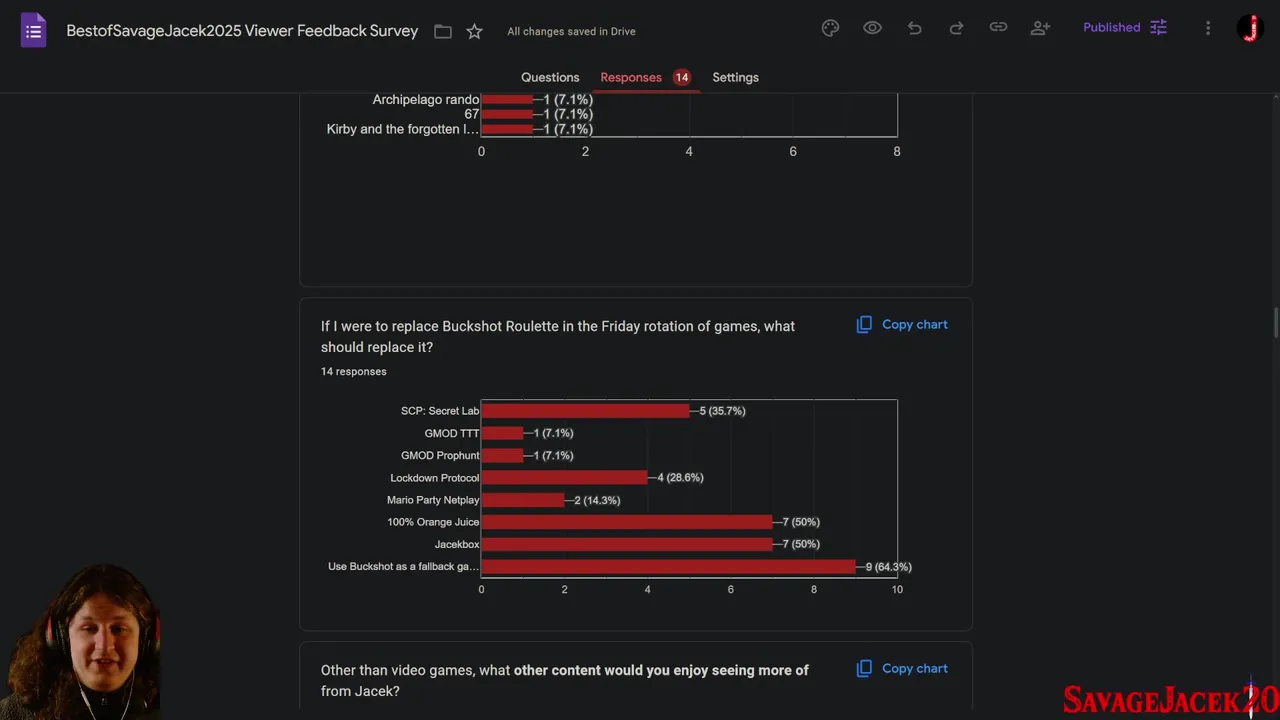Open the Google Forms home icon
The width and height of the screenshot is (1280, 720).
coord(33,30)
